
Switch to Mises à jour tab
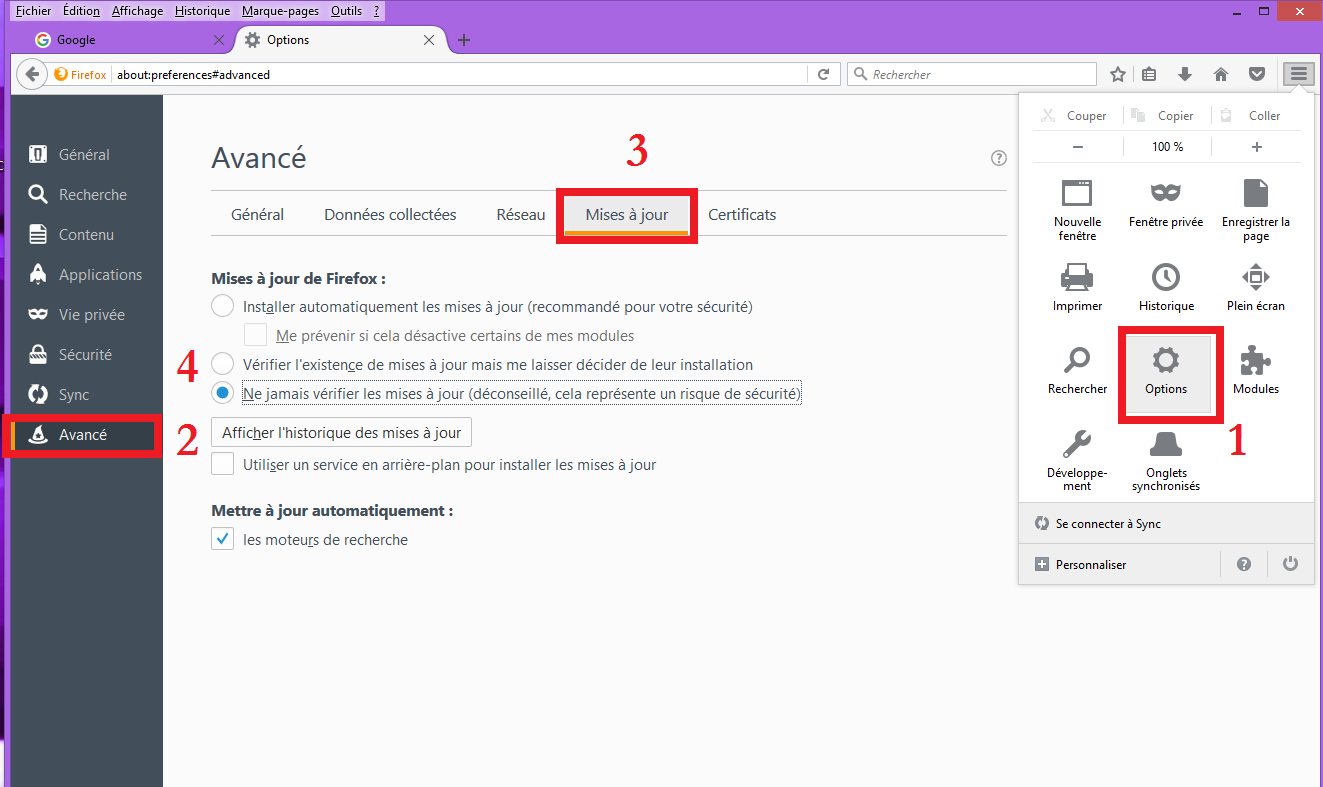[x=627, y=214]
